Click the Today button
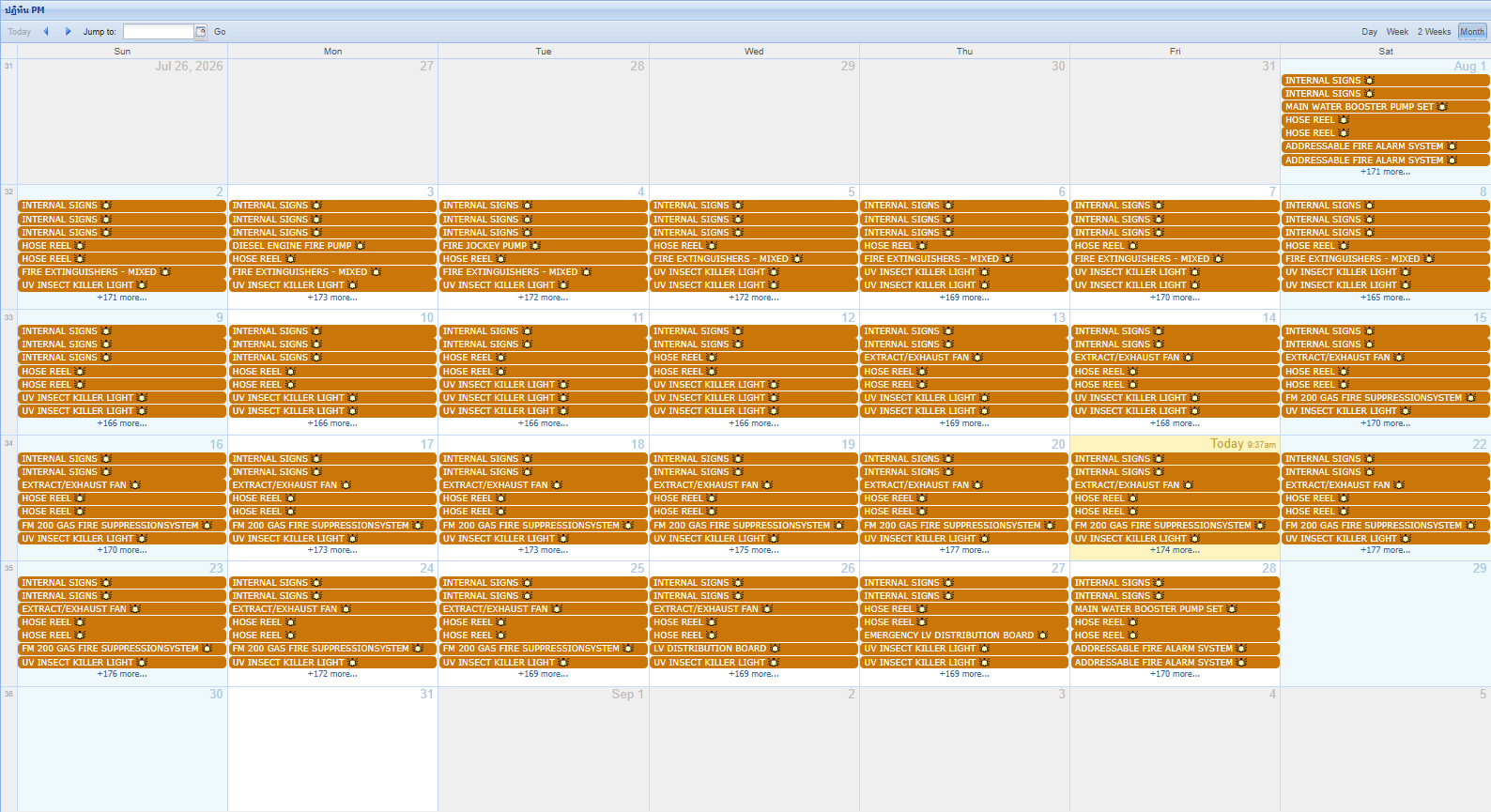The height and width of the screenshot is (812, 1491). (20, 32)
